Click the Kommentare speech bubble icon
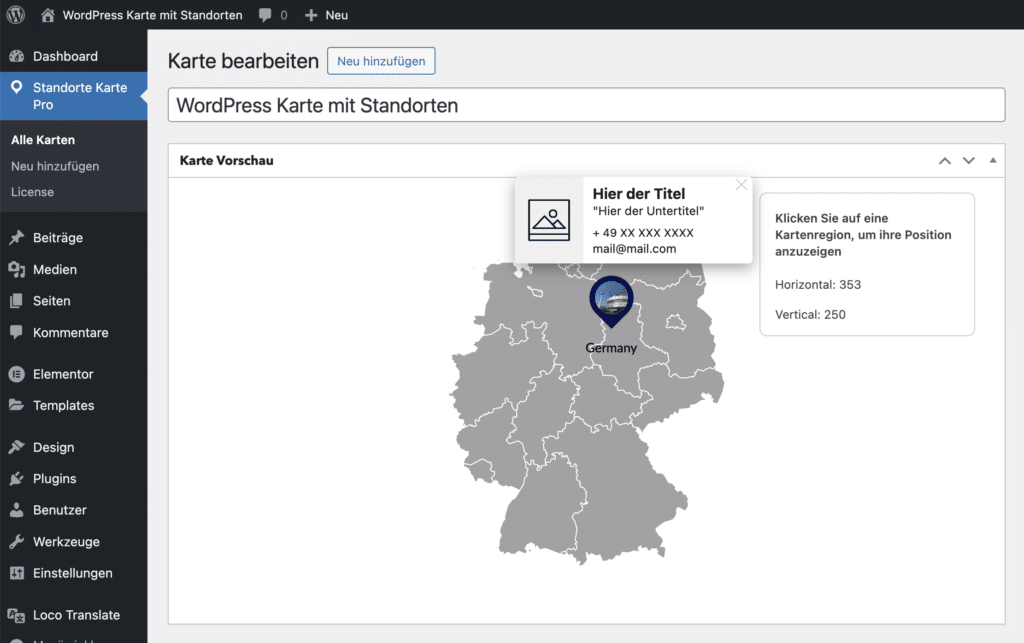The height and width of the screenshot is (643, 1024). tap(16, 332)
